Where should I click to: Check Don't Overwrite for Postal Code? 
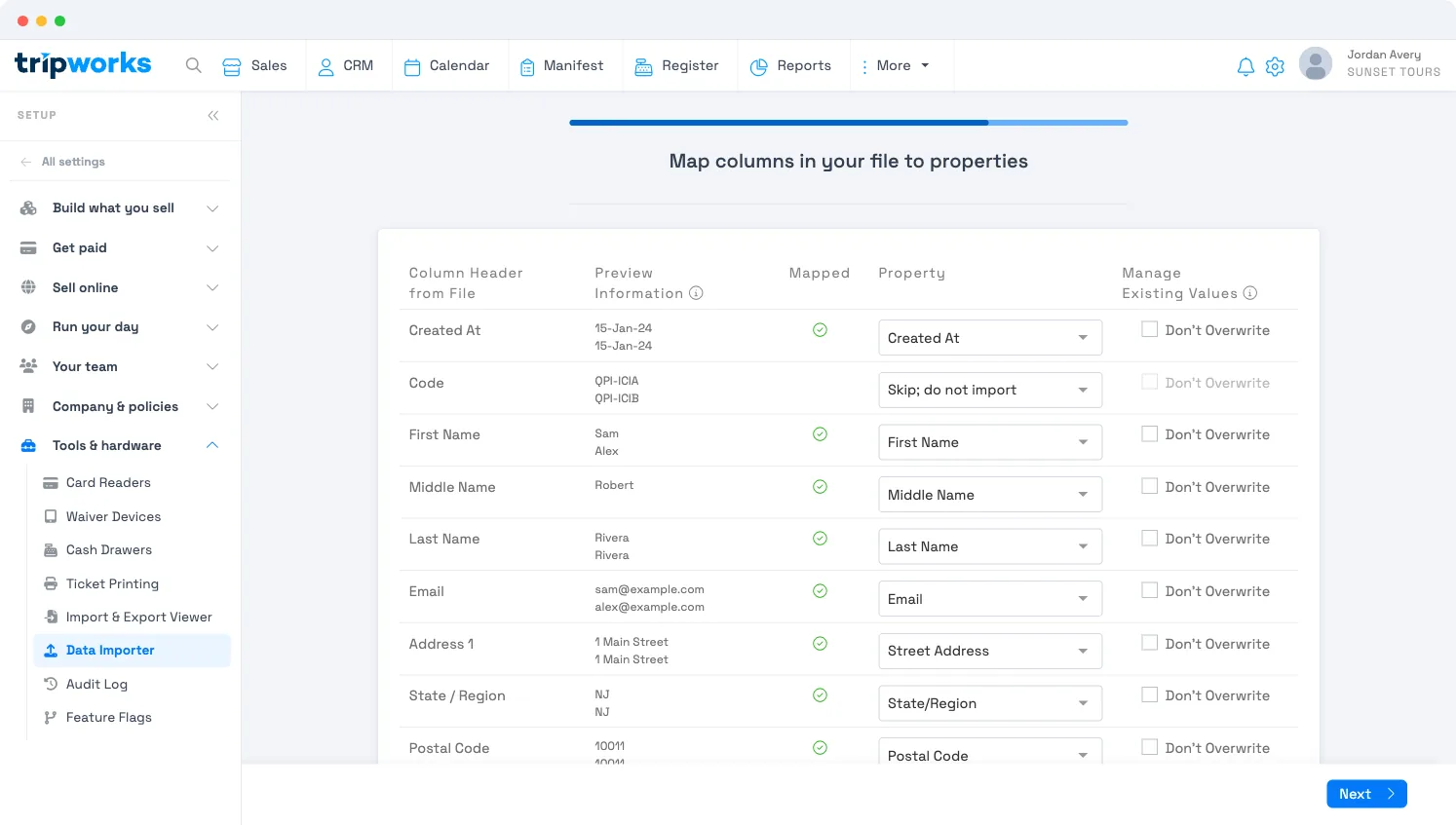(1150, 747)
